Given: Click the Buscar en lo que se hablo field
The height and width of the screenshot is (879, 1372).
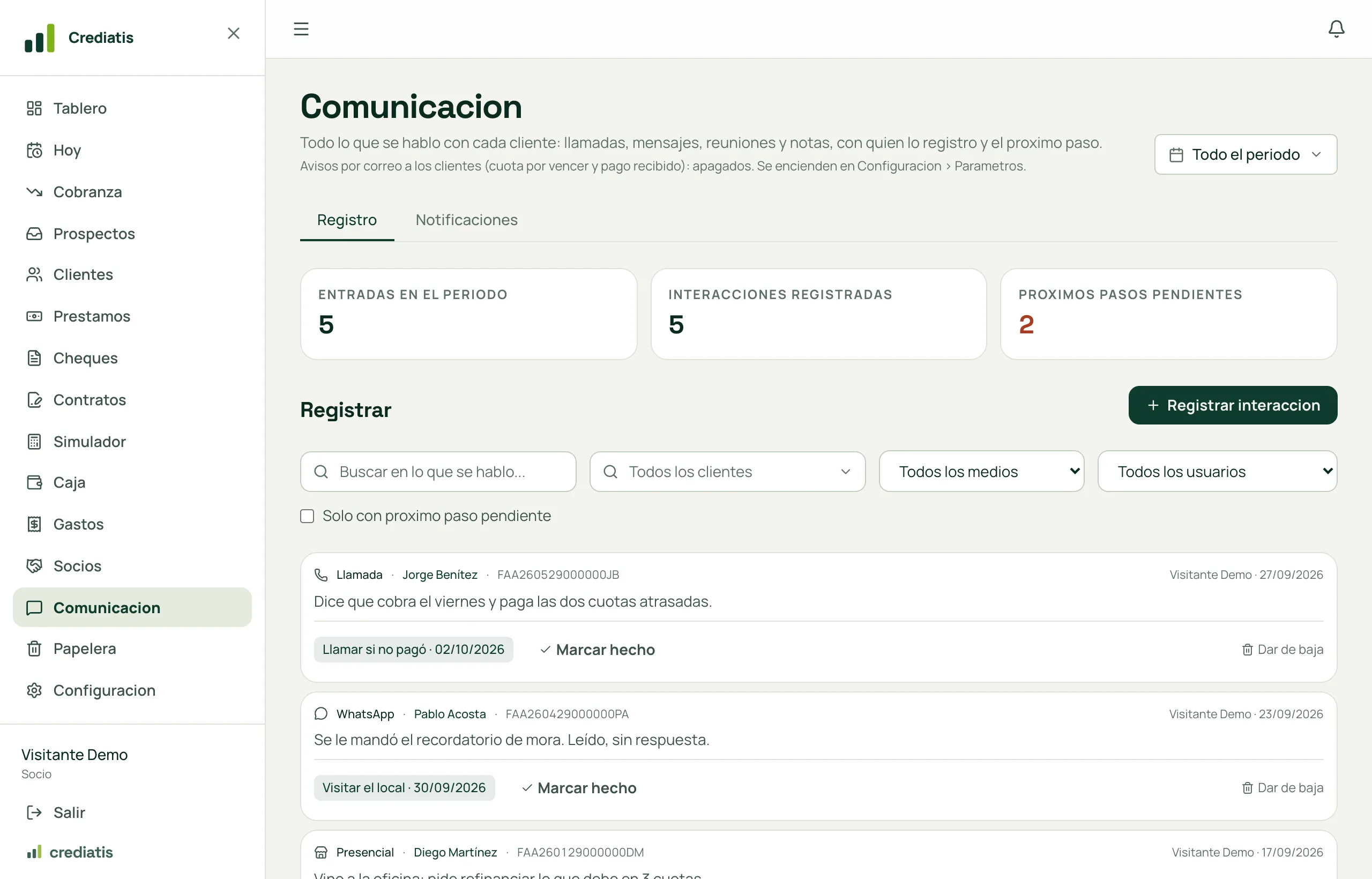Looking at the screenshot, I should point(438,472).
